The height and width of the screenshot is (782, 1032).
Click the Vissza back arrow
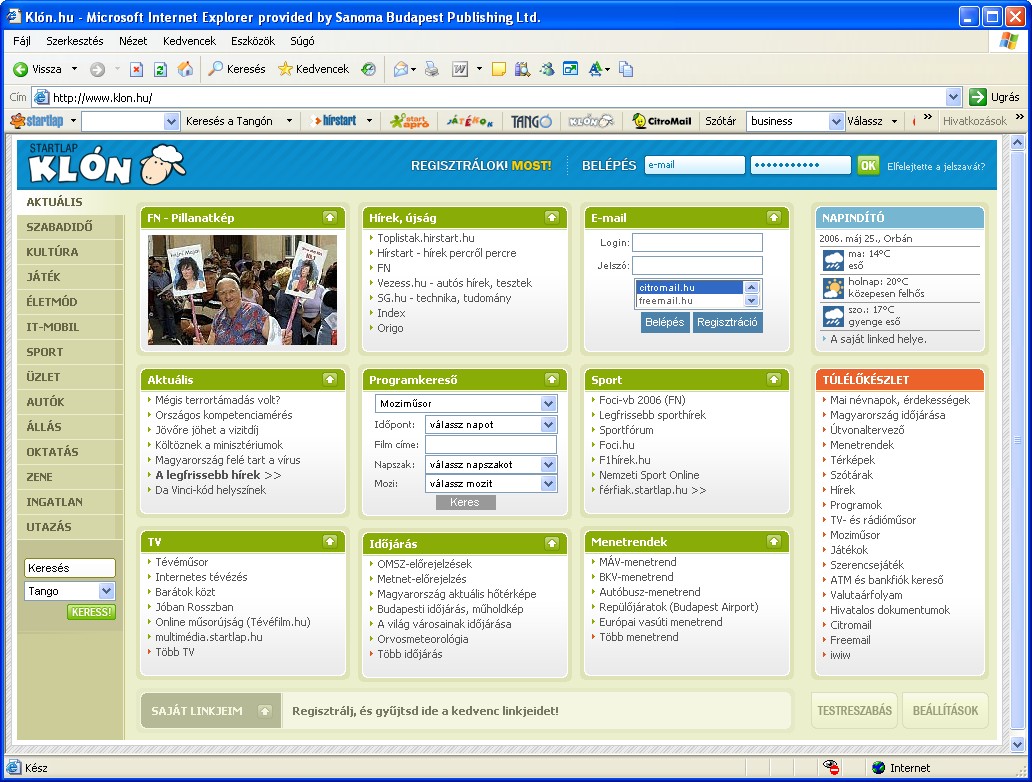21,69
